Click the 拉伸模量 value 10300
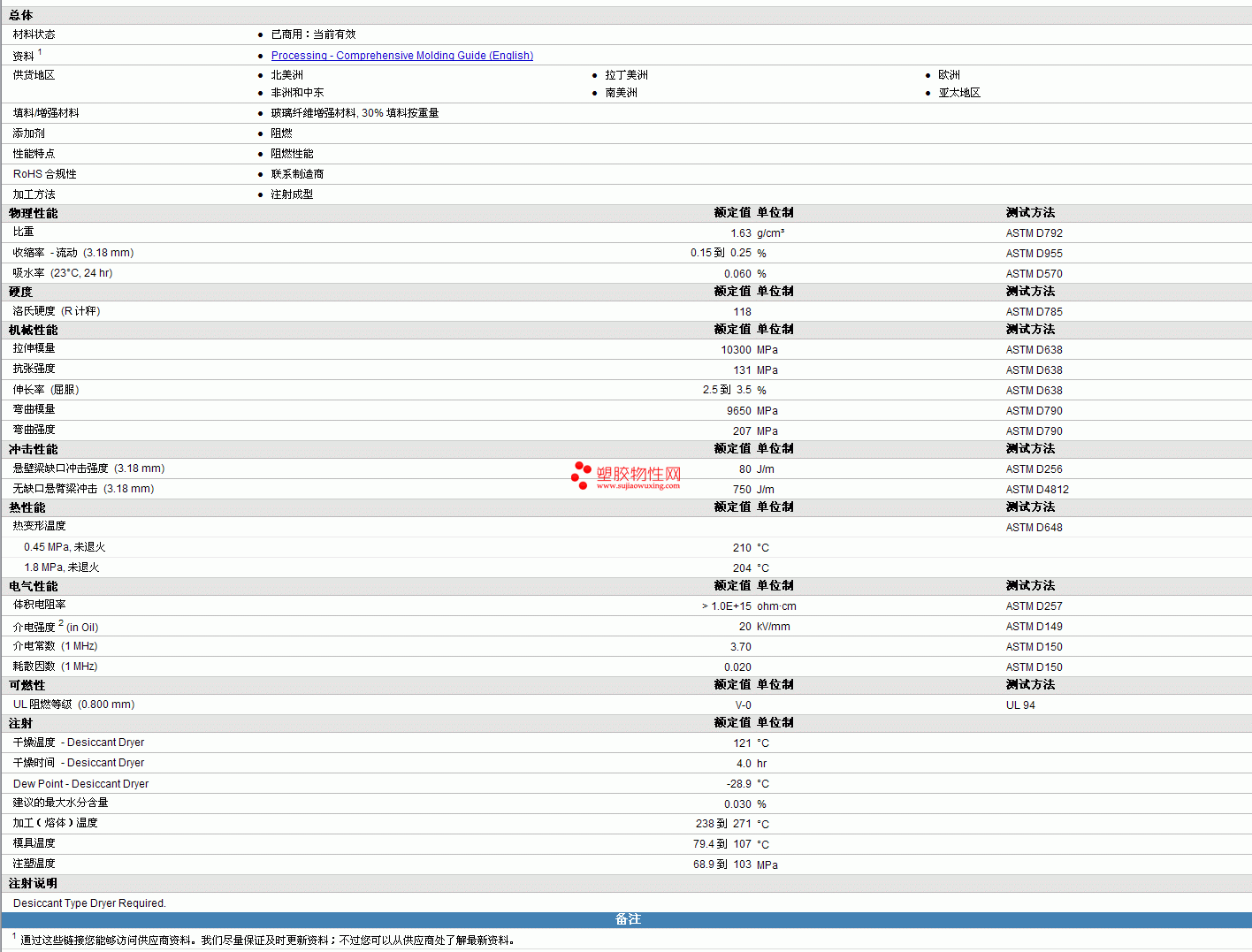The image size is (1252, 952). (x=736, y=350)
